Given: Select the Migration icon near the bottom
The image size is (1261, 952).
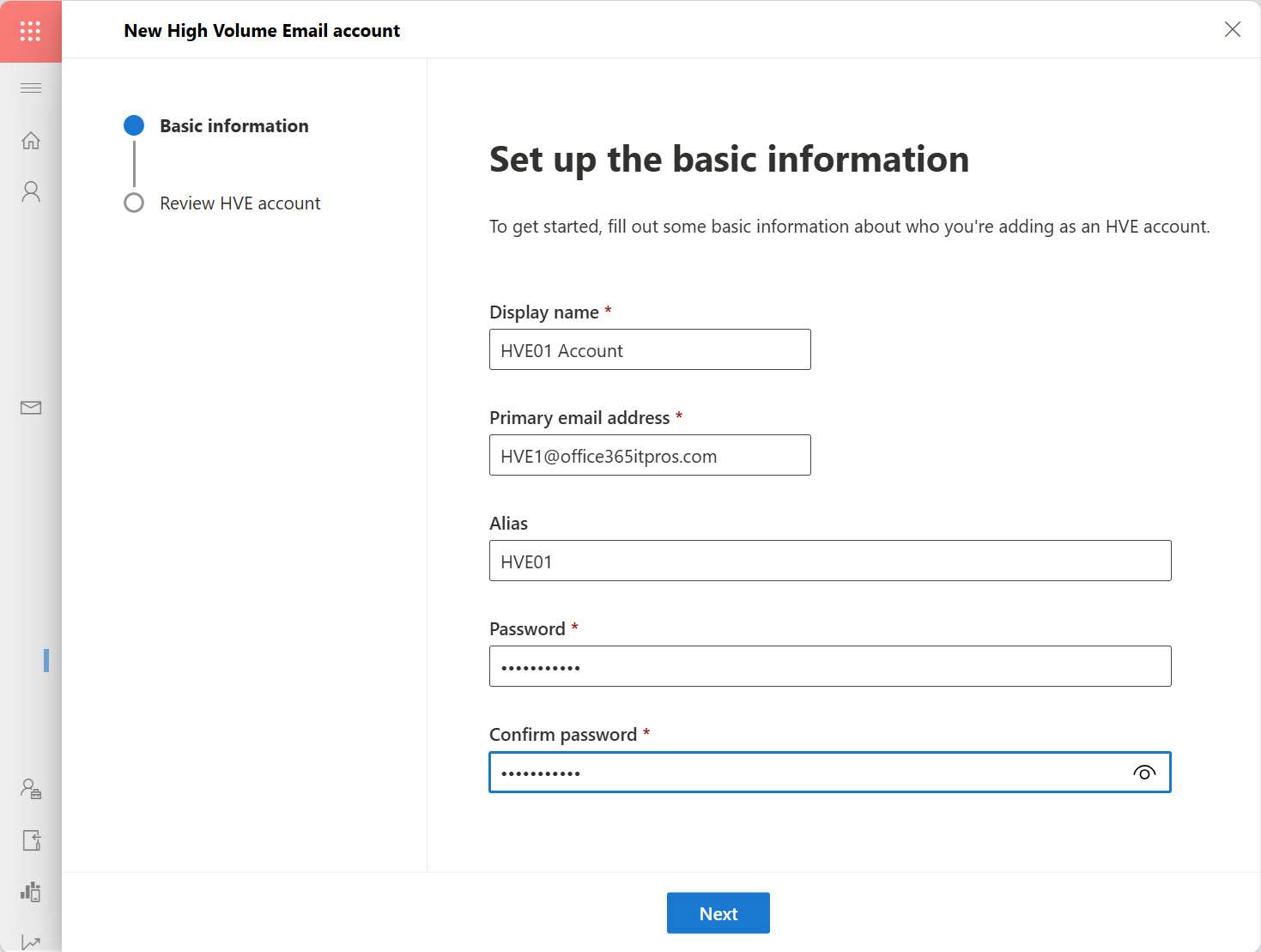Looking at the screenshot, I should 31,840.
